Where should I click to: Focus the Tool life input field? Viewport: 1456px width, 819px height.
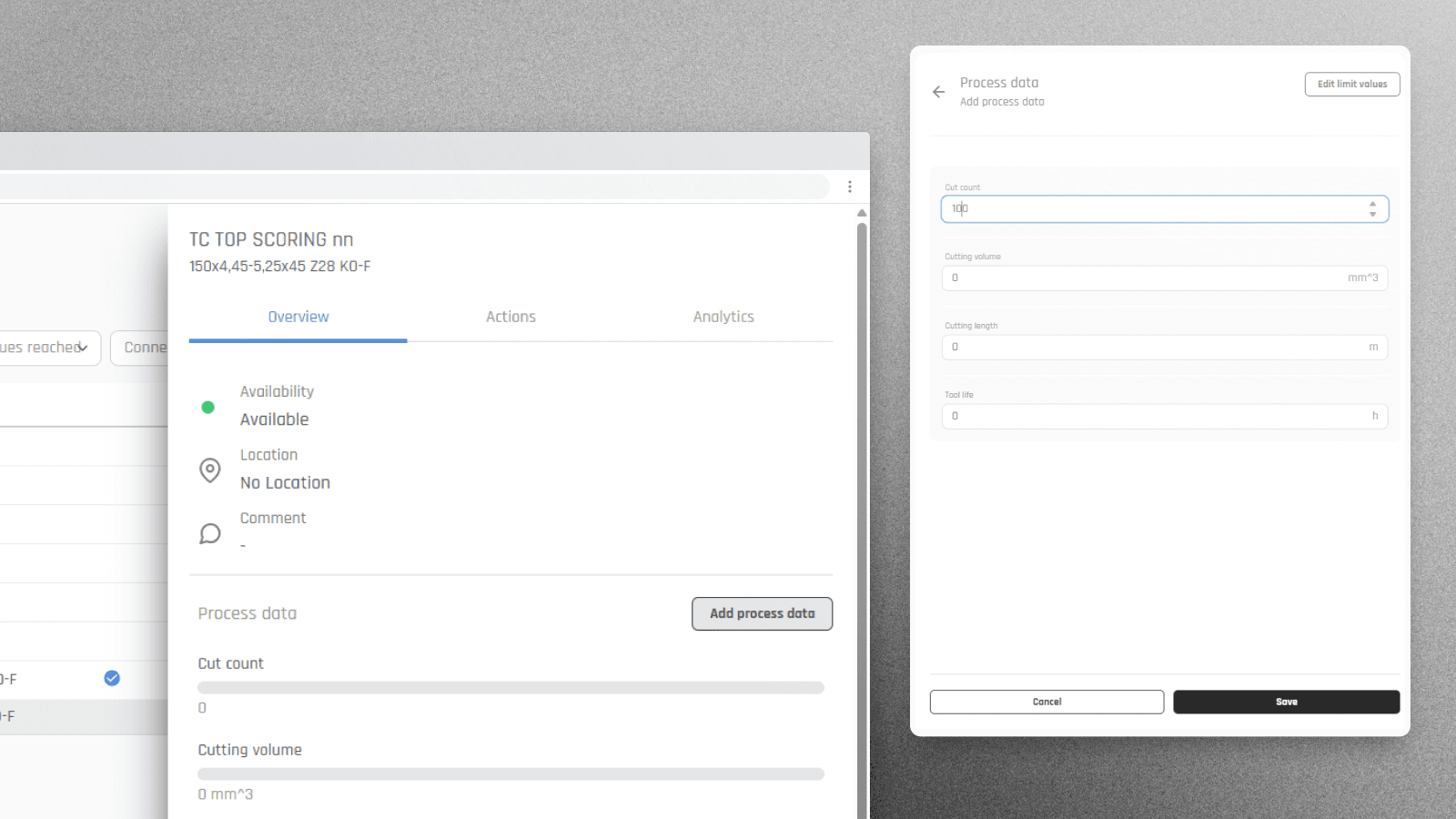click(x=1164, y=416)
